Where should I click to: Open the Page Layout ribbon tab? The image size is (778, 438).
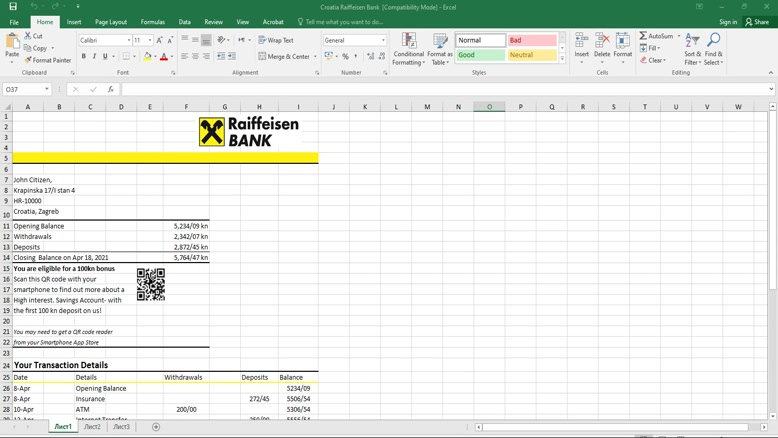(111, 22)
